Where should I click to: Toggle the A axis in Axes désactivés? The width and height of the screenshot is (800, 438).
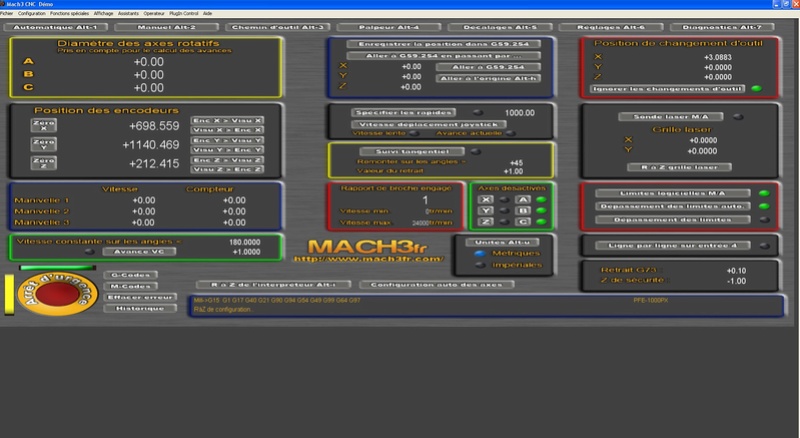523,200
